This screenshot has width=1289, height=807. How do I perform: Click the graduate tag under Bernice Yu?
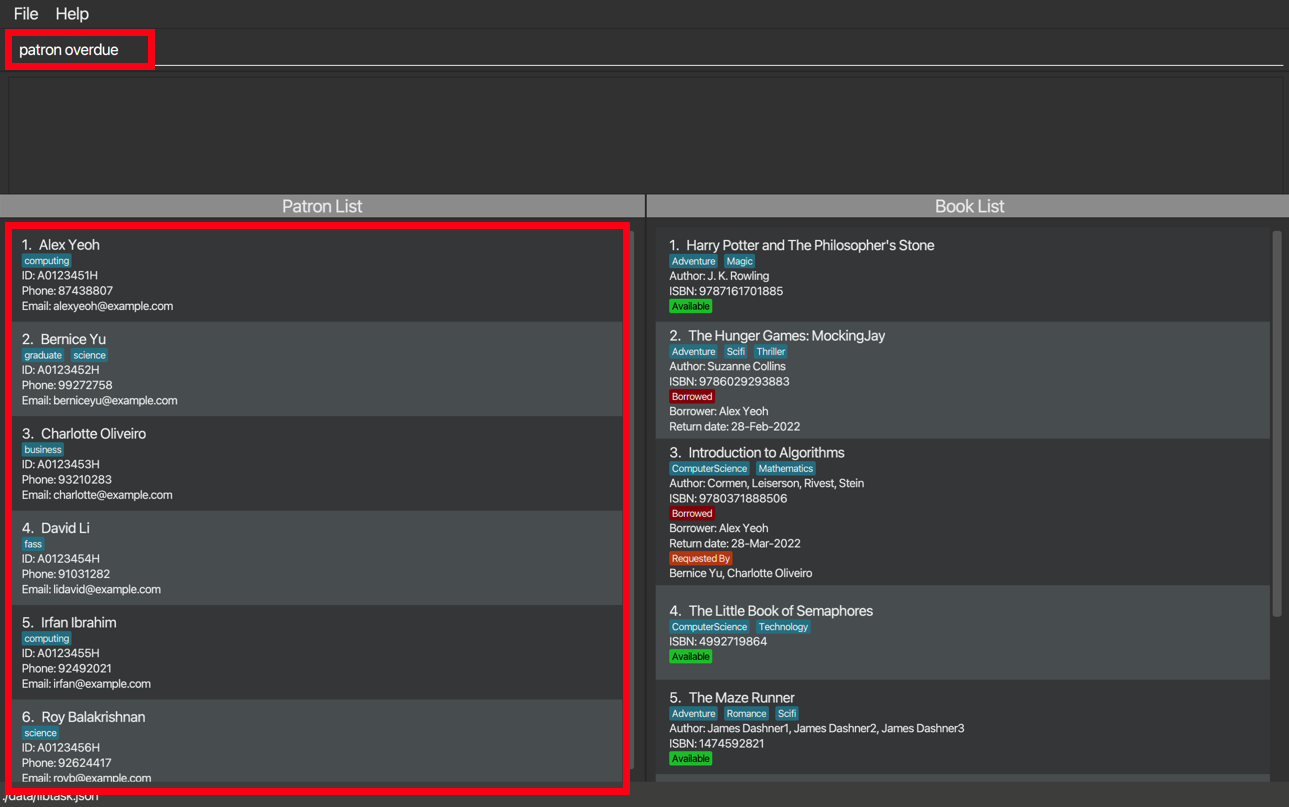coord(43,355)
